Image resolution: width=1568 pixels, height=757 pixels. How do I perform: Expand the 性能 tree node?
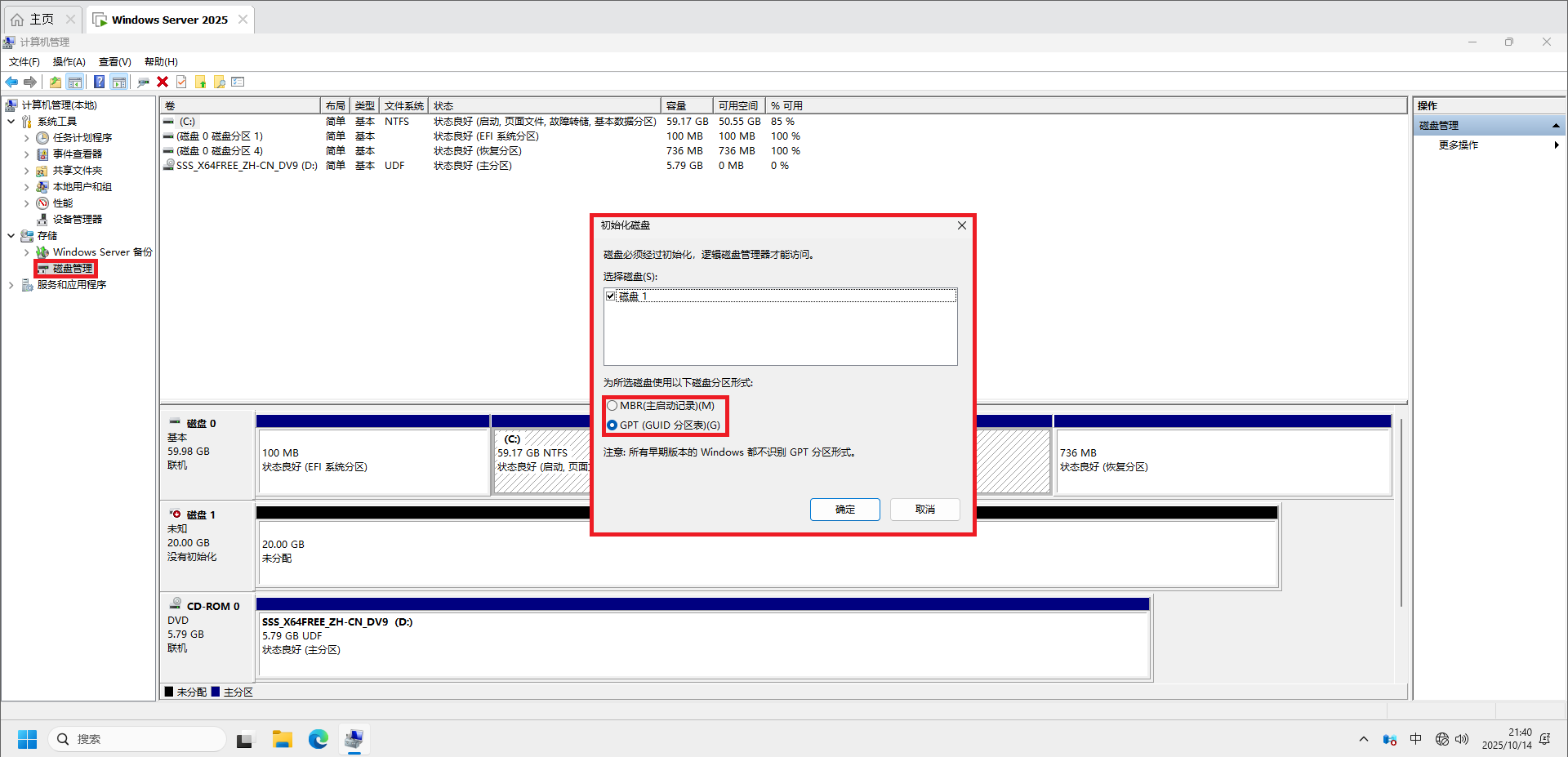click(x=26, y=203)
